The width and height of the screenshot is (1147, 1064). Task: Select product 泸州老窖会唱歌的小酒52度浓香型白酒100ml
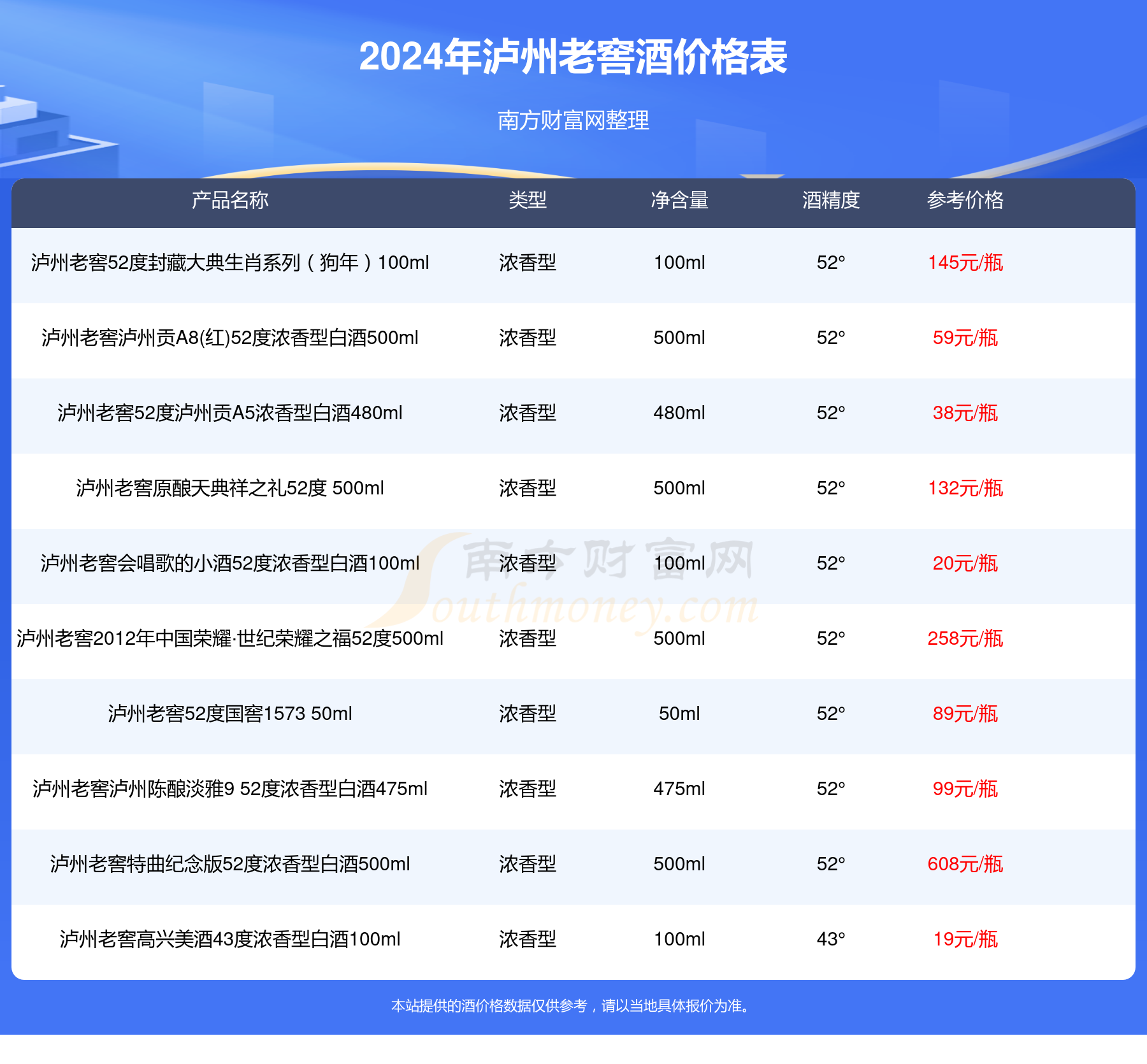(x=230, y=563)
